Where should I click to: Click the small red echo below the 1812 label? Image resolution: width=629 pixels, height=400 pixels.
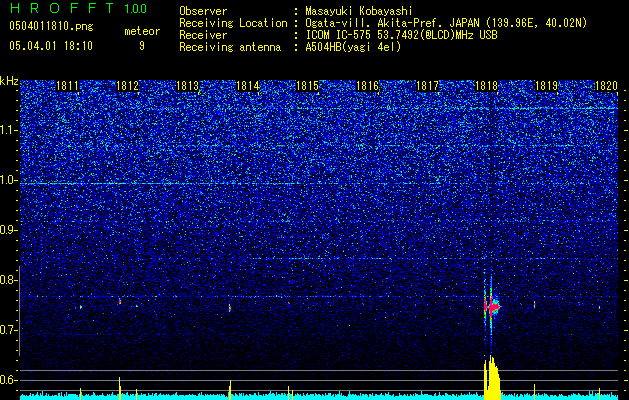point(120,301)
